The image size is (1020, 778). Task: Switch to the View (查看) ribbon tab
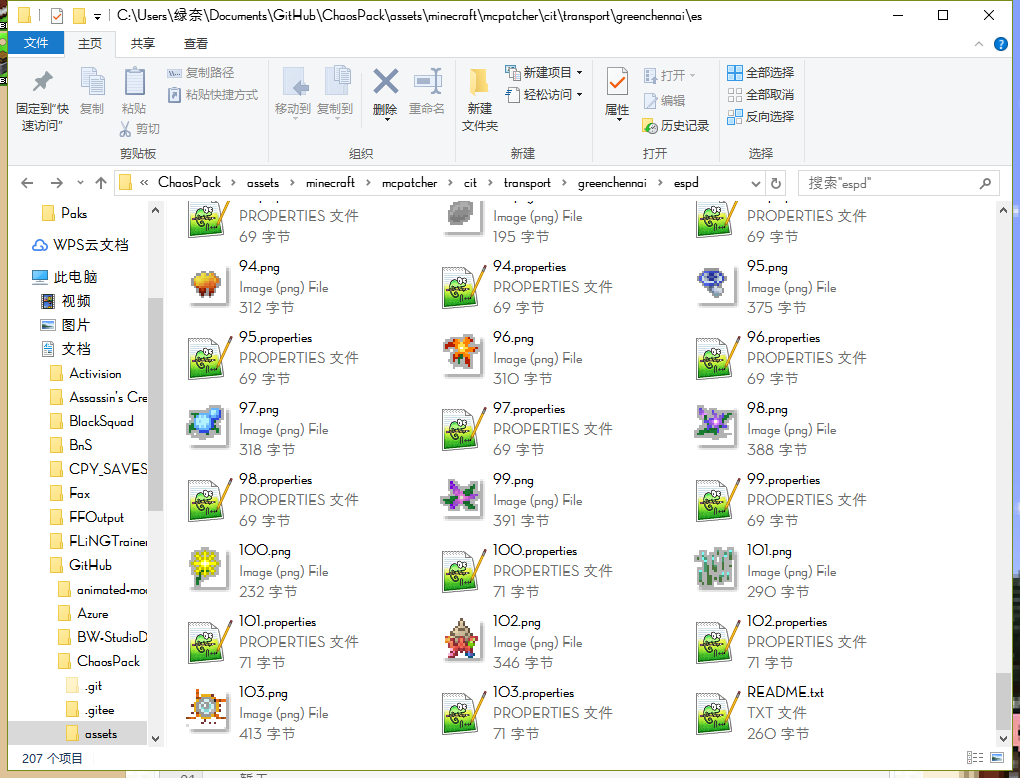coord(196,43)
